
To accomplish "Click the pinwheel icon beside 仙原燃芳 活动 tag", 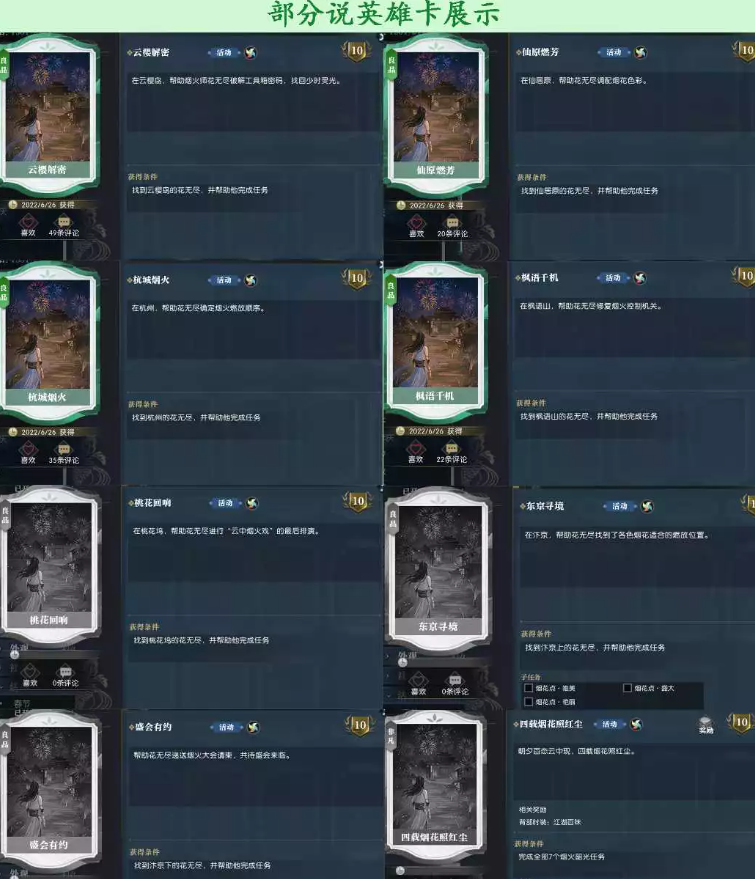I will (x=641, y=52).
